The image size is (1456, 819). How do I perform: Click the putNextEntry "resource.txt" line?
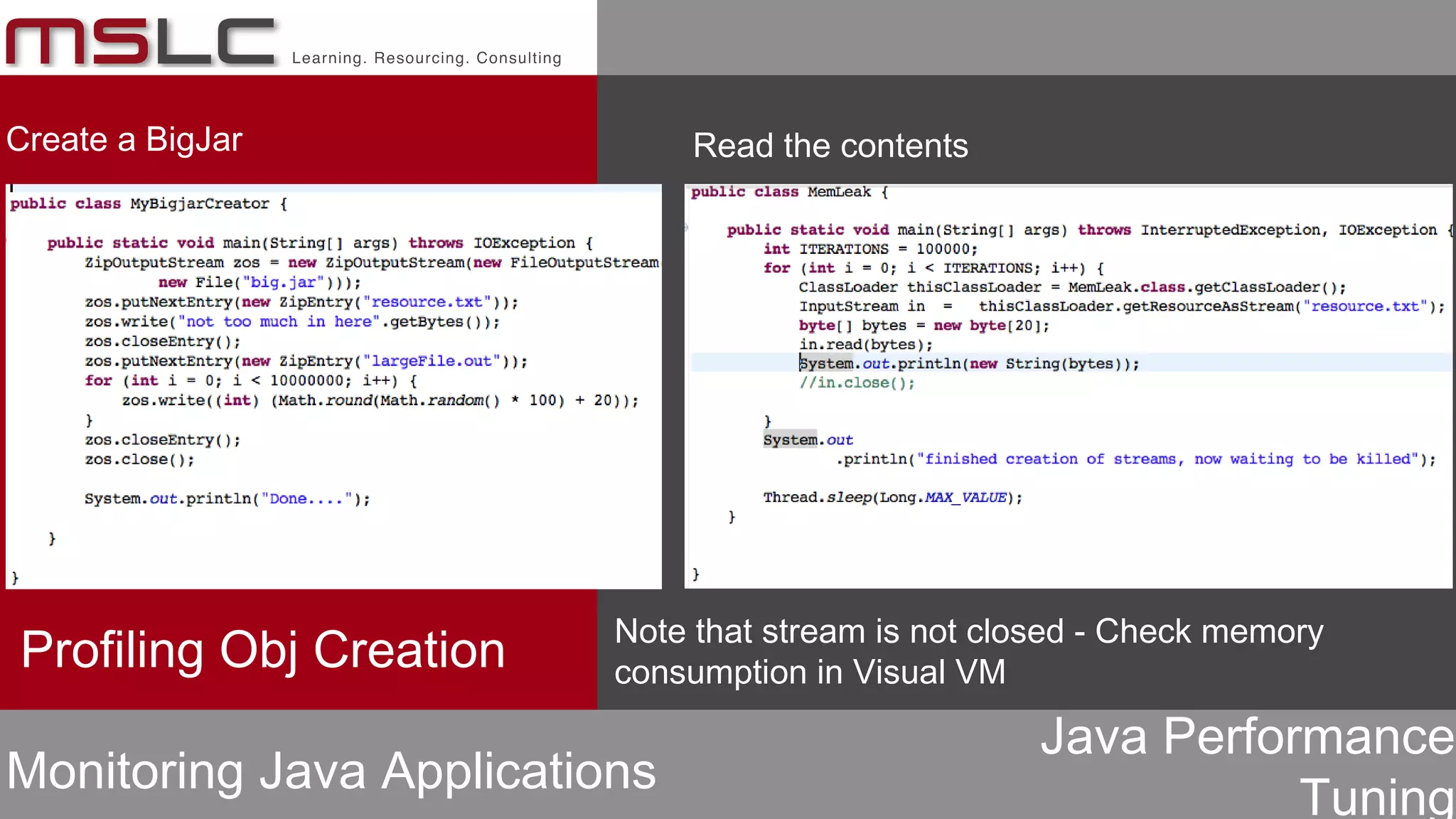(301, 302)
